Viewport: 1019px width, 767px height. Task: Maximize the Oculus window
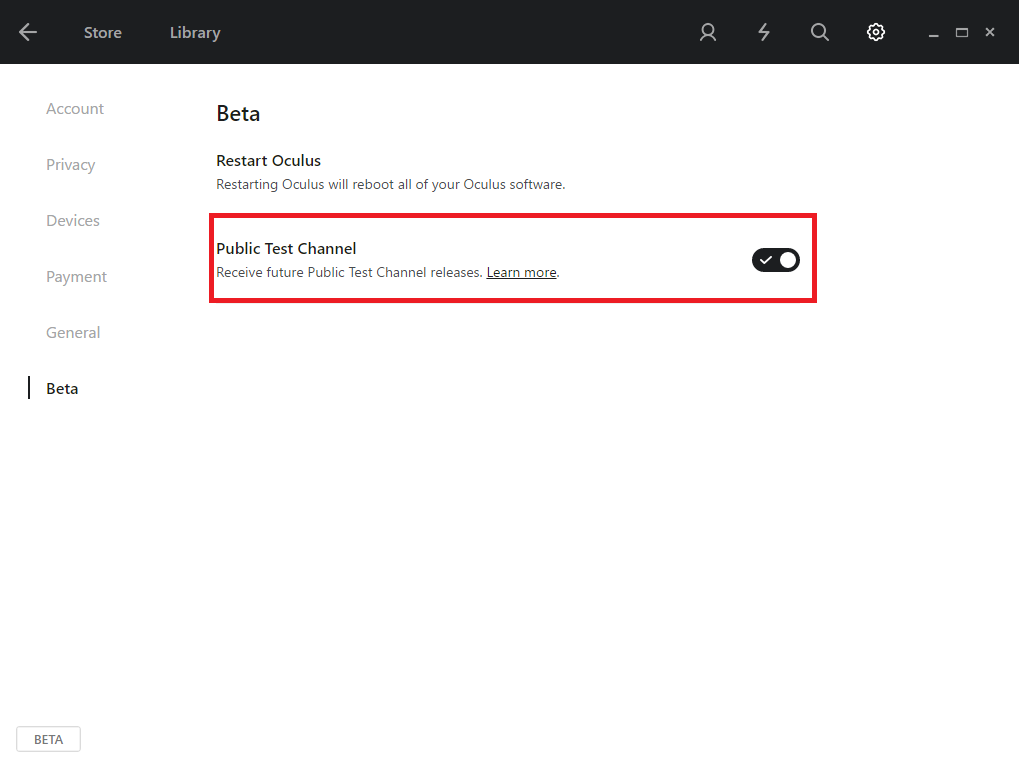point(962,33)
